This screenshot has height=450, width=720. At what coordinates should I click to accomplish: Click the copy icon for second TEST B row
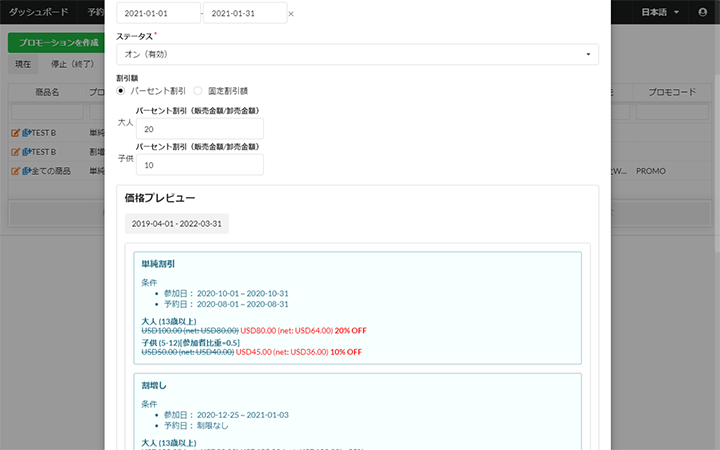[x=27, y=152]
